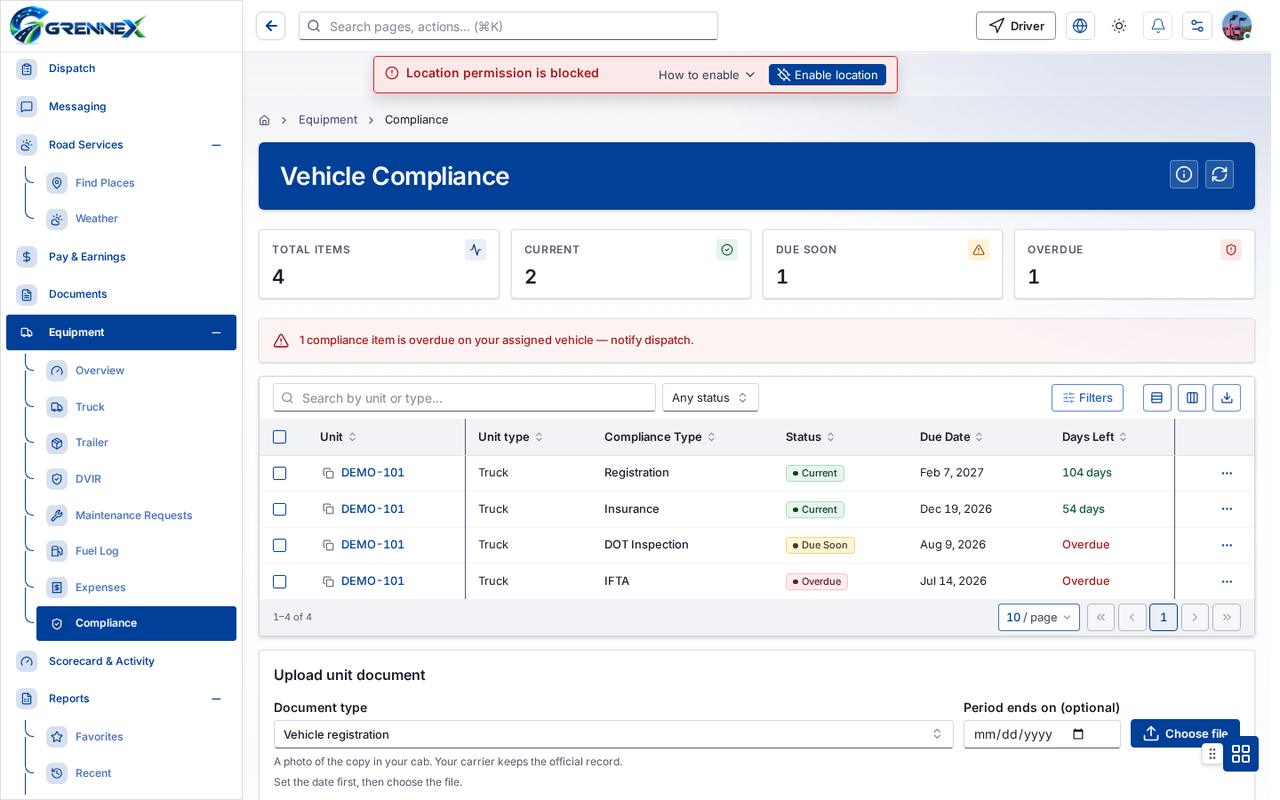Select the IFTA row checkbox

(280, 581)
